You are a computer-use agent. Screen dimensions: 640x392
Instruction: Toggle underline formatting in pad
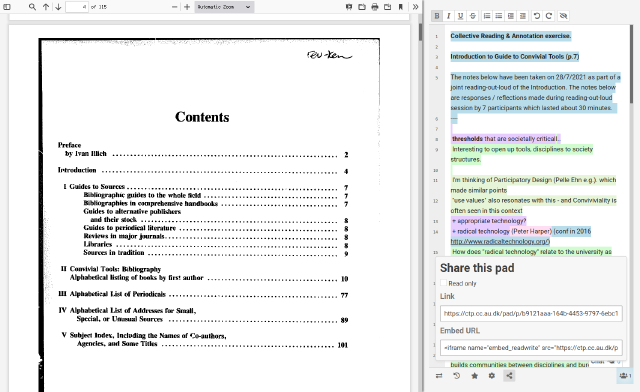[x=460, y=16]
